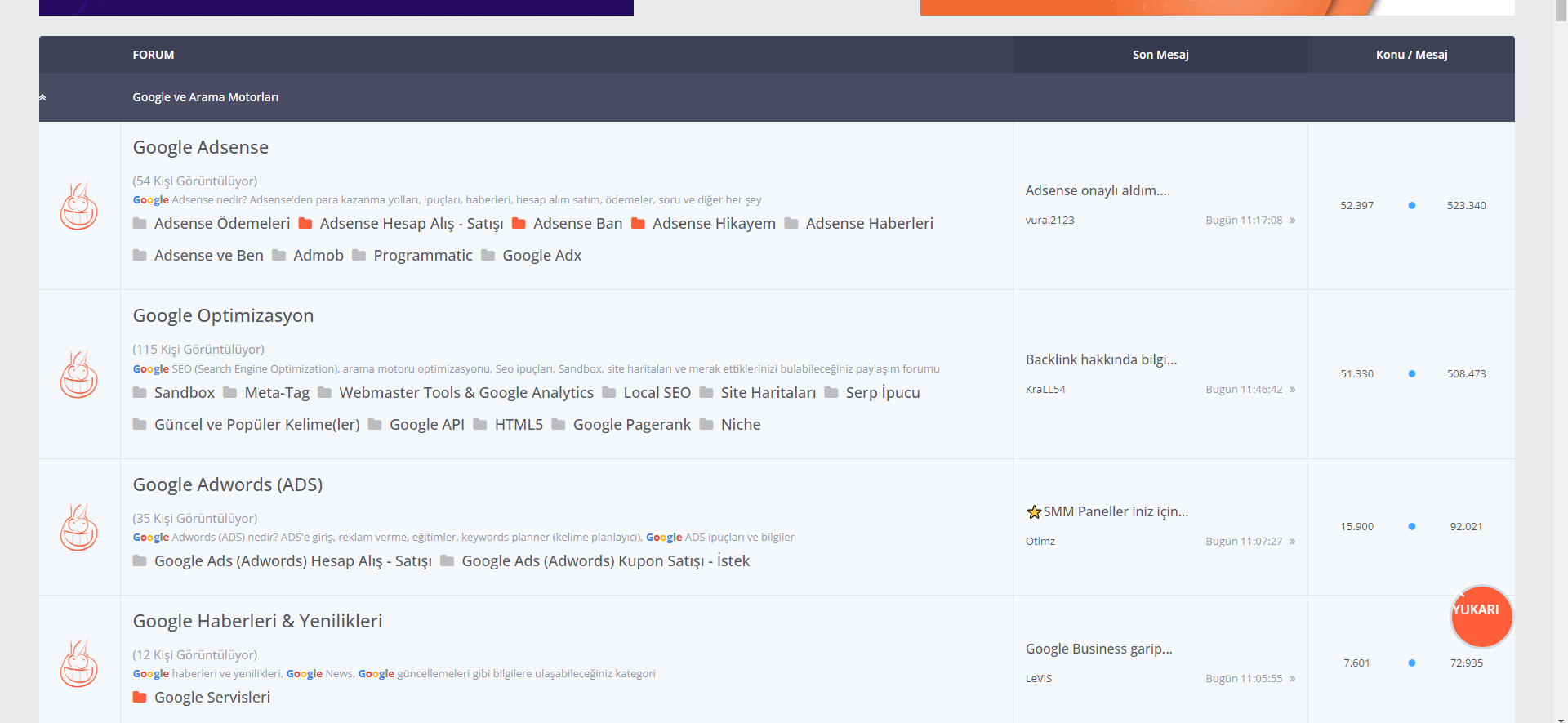Go to last post arrow for SMM Paneller
Screen dimensions: 1568x723
pos(1292,542)
